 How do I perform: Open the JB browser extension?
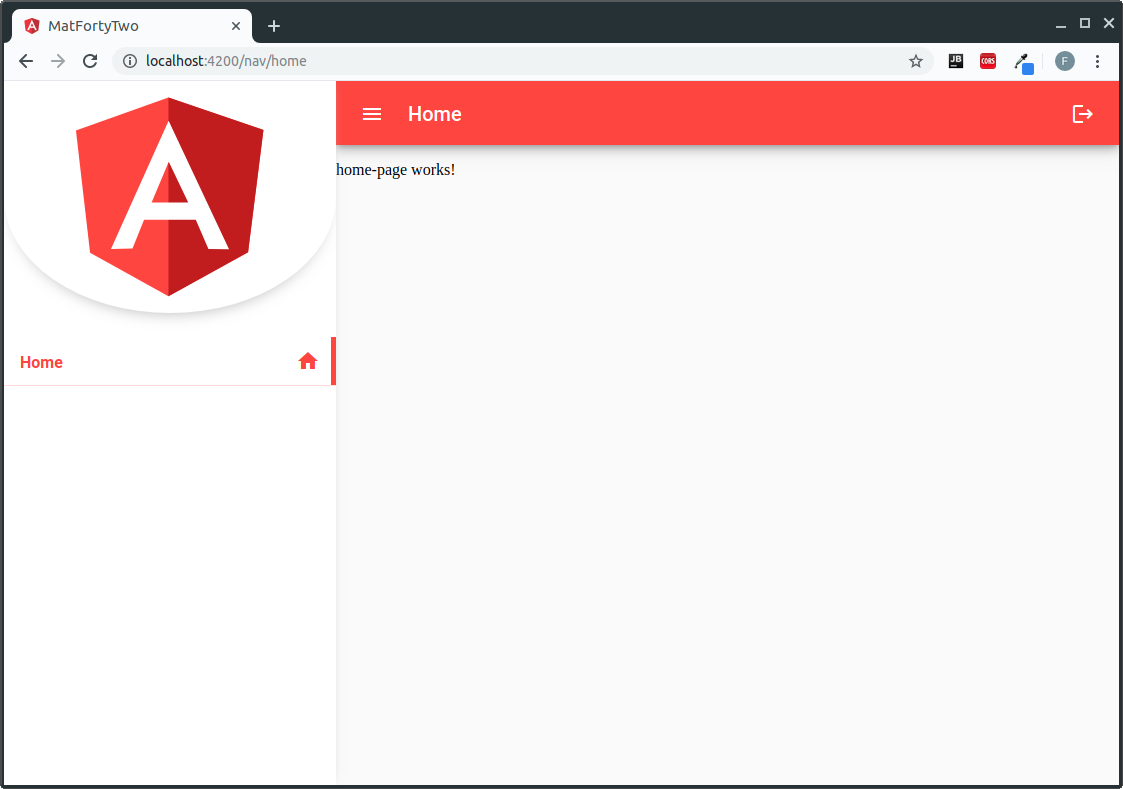point(956,61)
